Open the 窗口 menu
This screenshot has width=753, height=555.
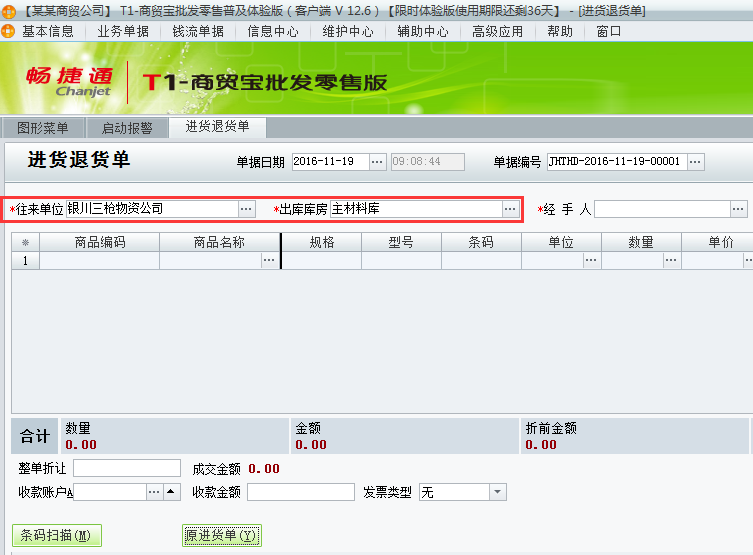(609, 32)
